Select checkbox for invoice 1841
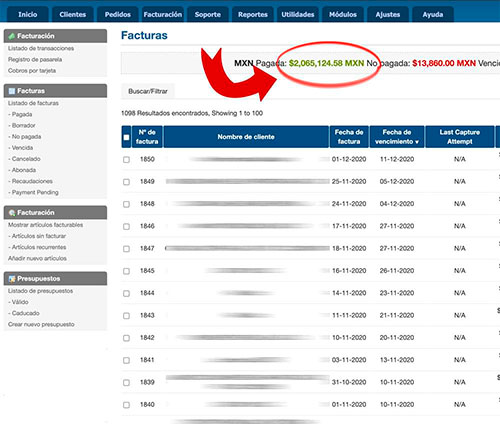500x424 pixels. (x=126, y=360)
